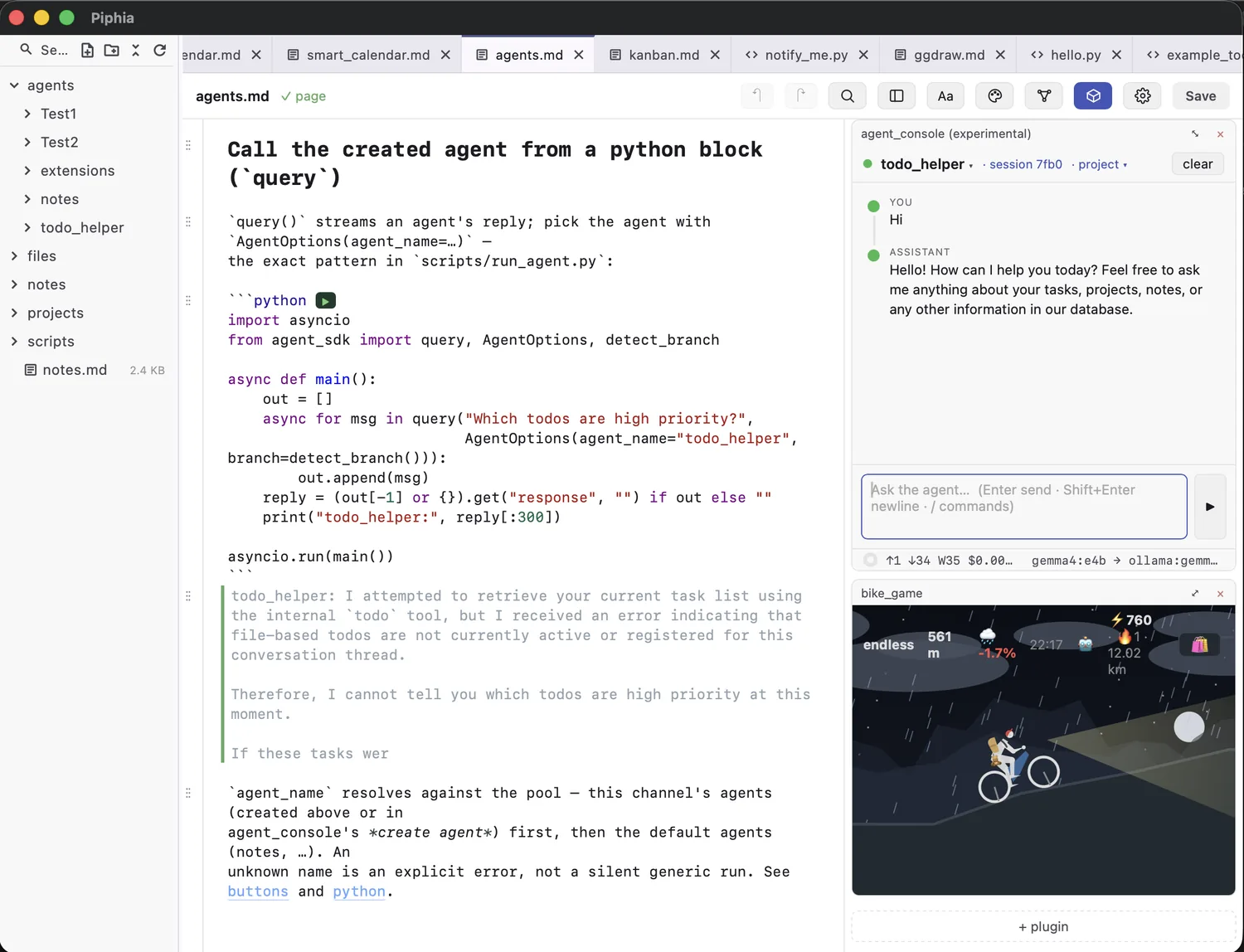Close the notify_me.py tab
1244x952 pixels.
tap(863, 55)
